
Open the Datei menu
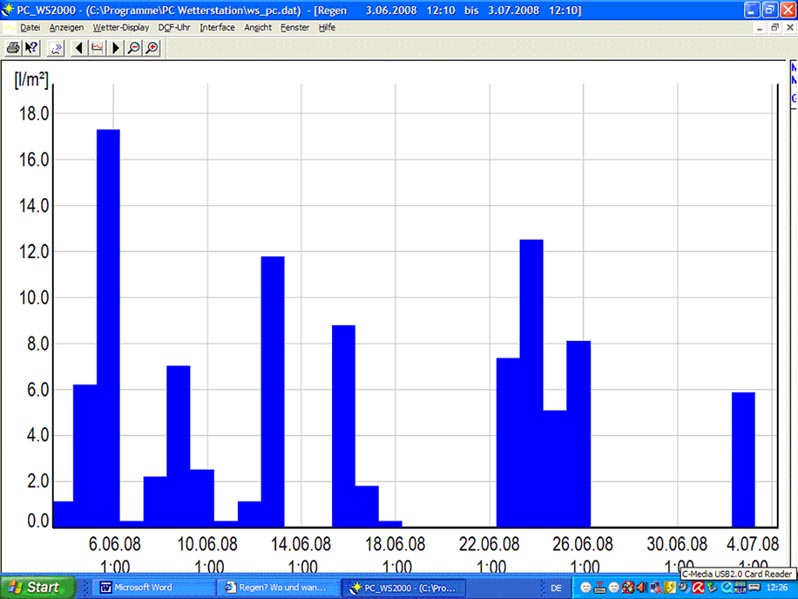[30, 27]
